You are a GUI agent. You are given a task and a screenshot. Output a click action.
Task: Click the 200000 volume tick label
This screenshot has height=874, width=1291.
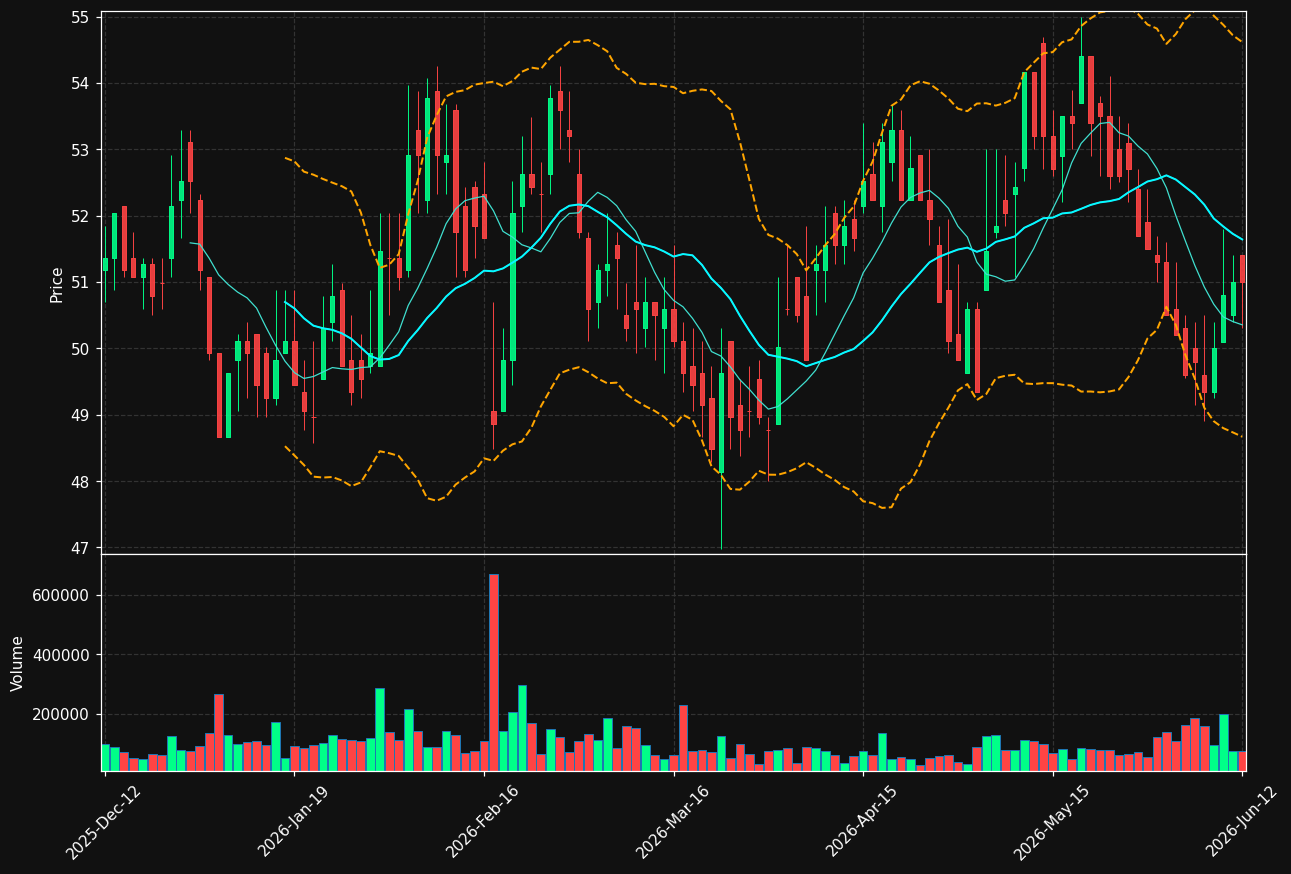pyautogui.click(x=61, y=715)
